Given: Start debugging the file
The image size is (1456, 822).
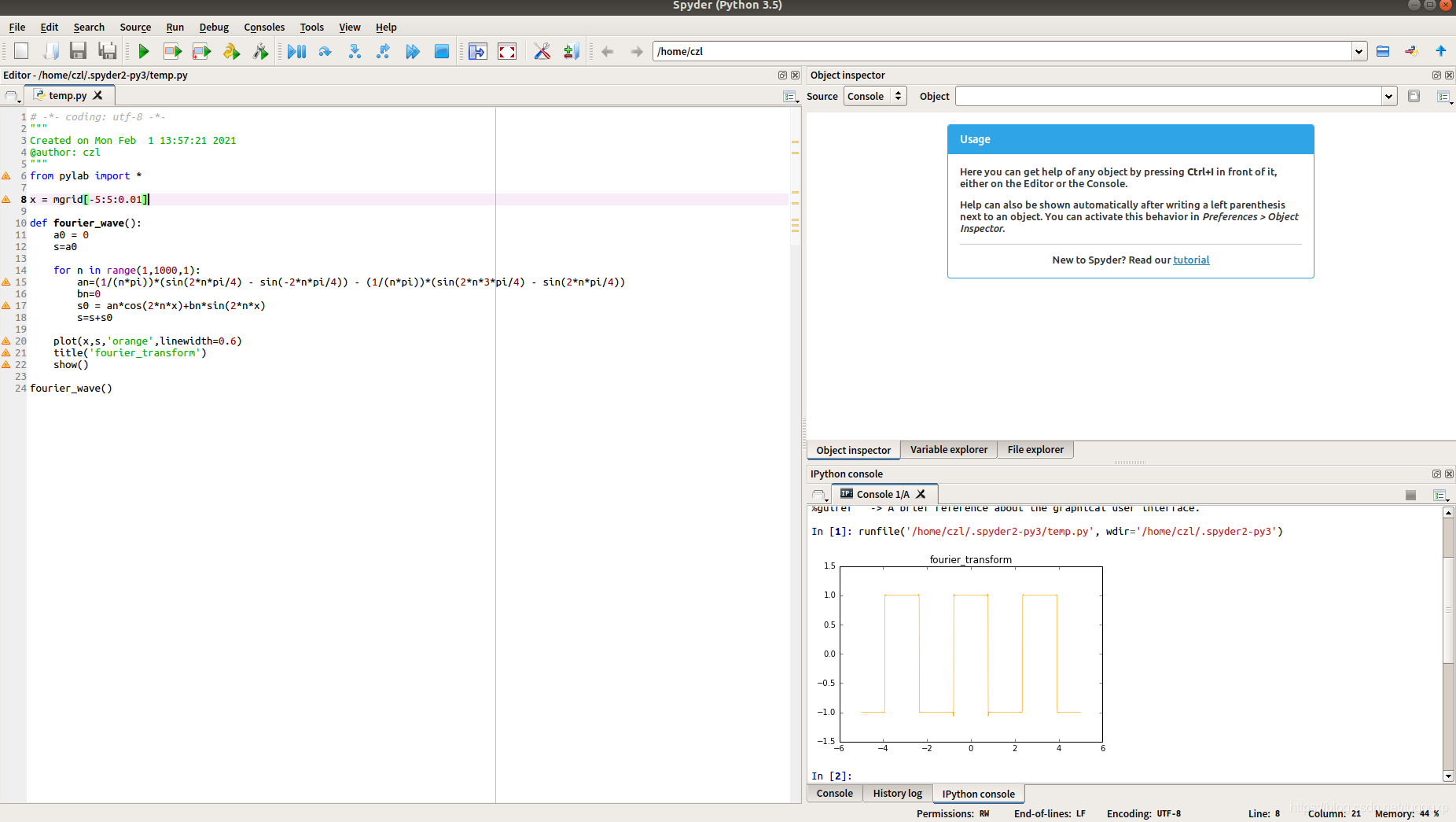Looking at the screenshot, I should pos(296,51).
